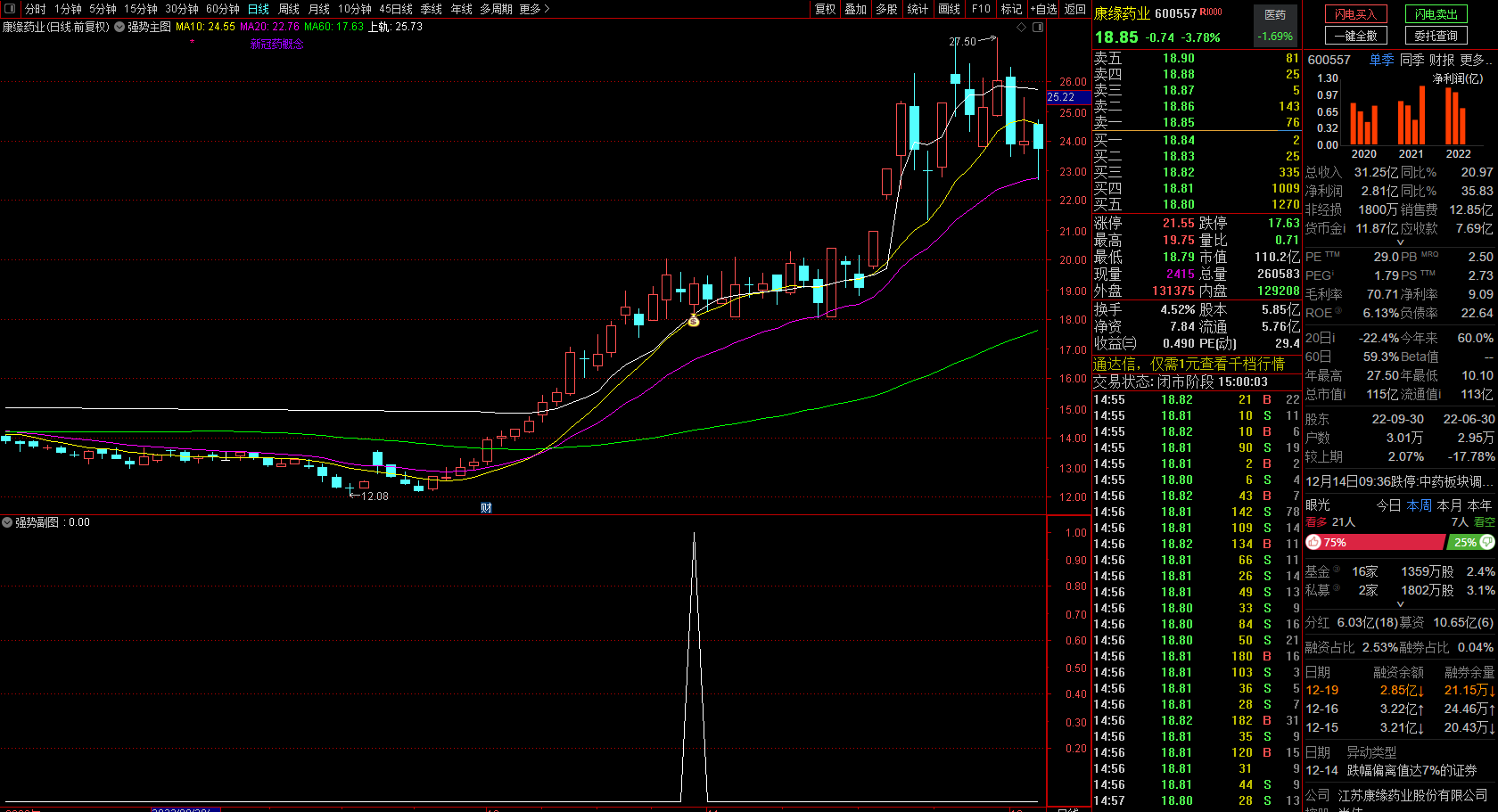Toggle the split-panel icon beside the diamond
This screenshot has width=1498, height=812.
(x=1038, y=28)
